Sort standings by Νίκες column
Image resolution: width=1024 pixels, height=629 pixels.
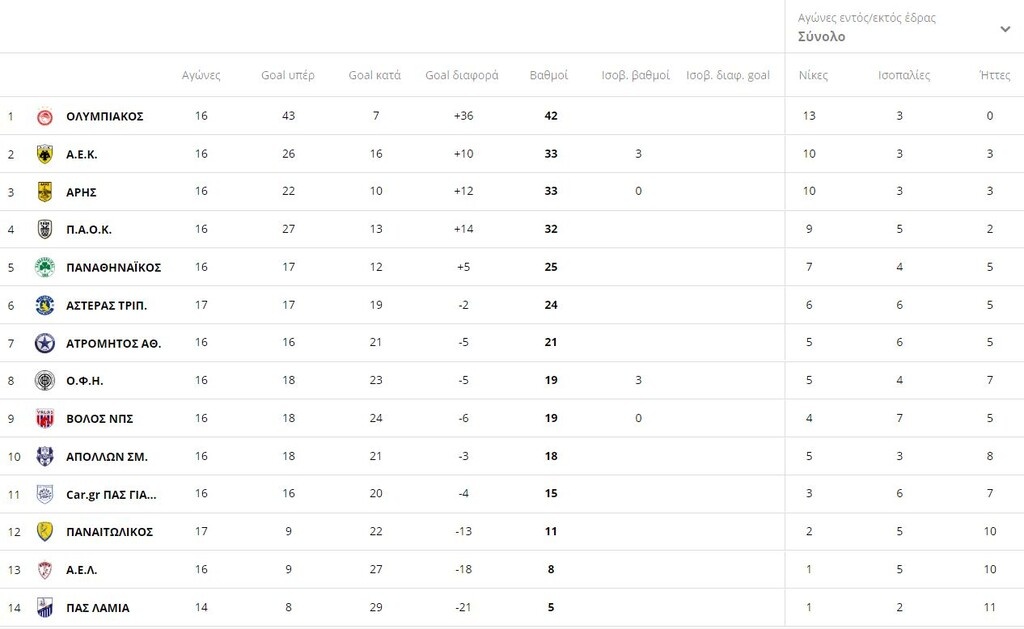(813, 75)
